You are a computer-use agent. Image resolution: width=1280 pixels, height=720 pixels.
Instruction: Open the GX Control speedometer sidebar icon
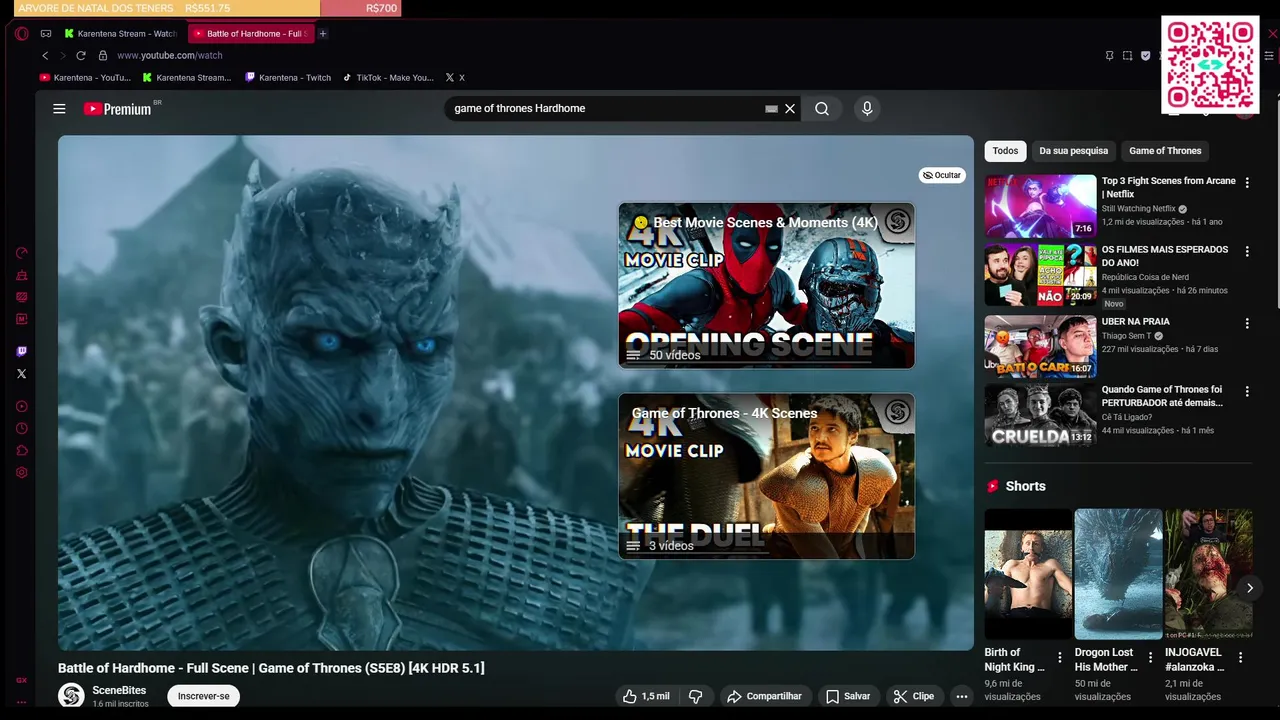pos(22,253)
